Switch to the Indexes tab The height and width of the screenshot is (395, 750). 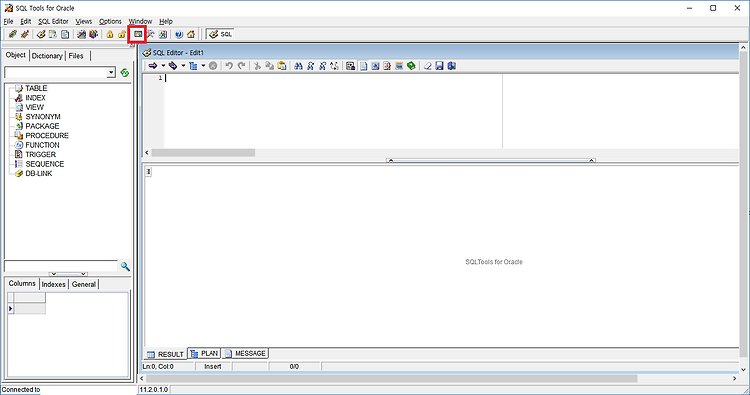pyautogui.click(x=54, y=285)
